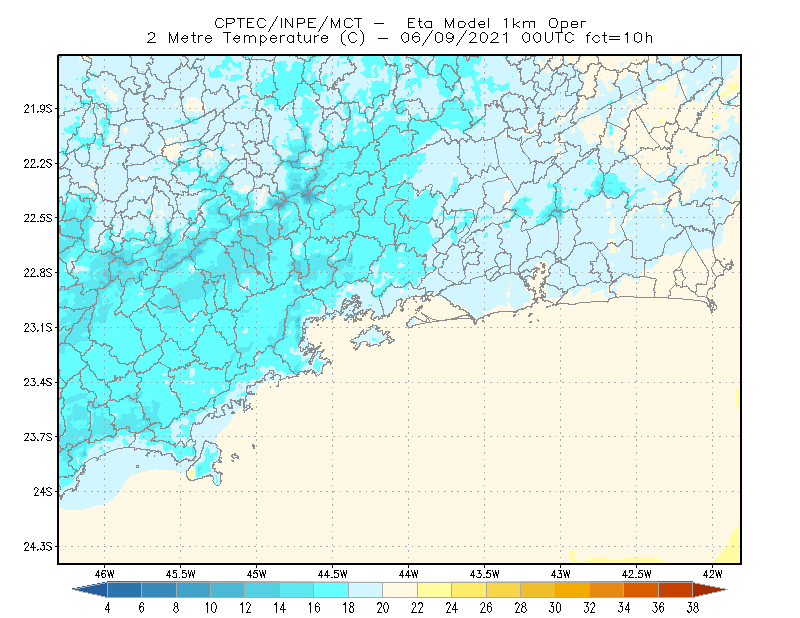Pick the 28–30 legend color swatch
The height and width of the screenshot is (618, 800).
click(x=538, y=590)
